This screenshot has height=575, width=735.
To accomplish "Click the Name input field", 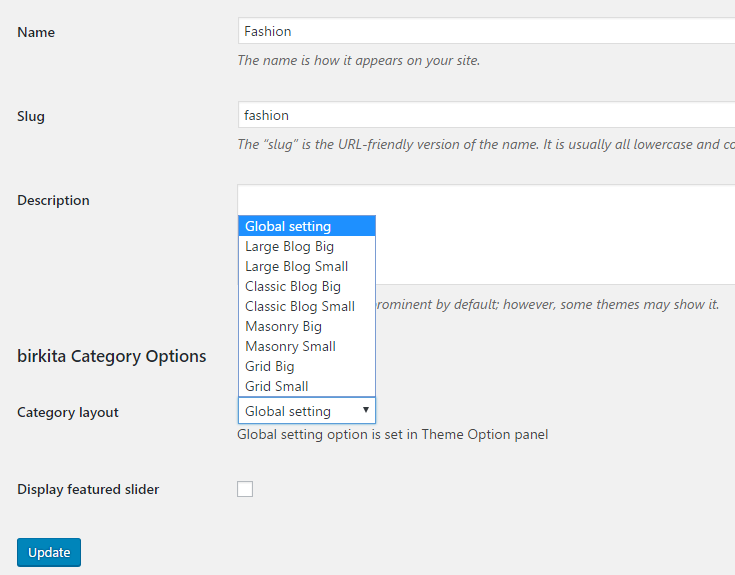I will tap(487, 31).
